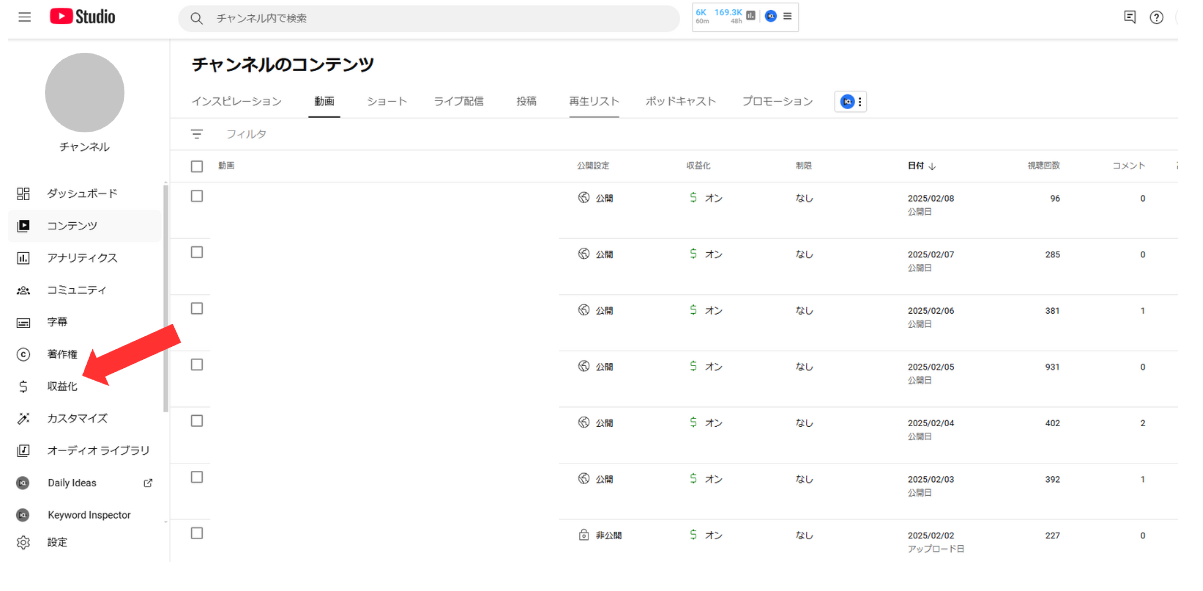Click the ダッシュボード dashboard icon in sidebar
This screenshot has height=591, width=1203.
(x=24, y=194)
